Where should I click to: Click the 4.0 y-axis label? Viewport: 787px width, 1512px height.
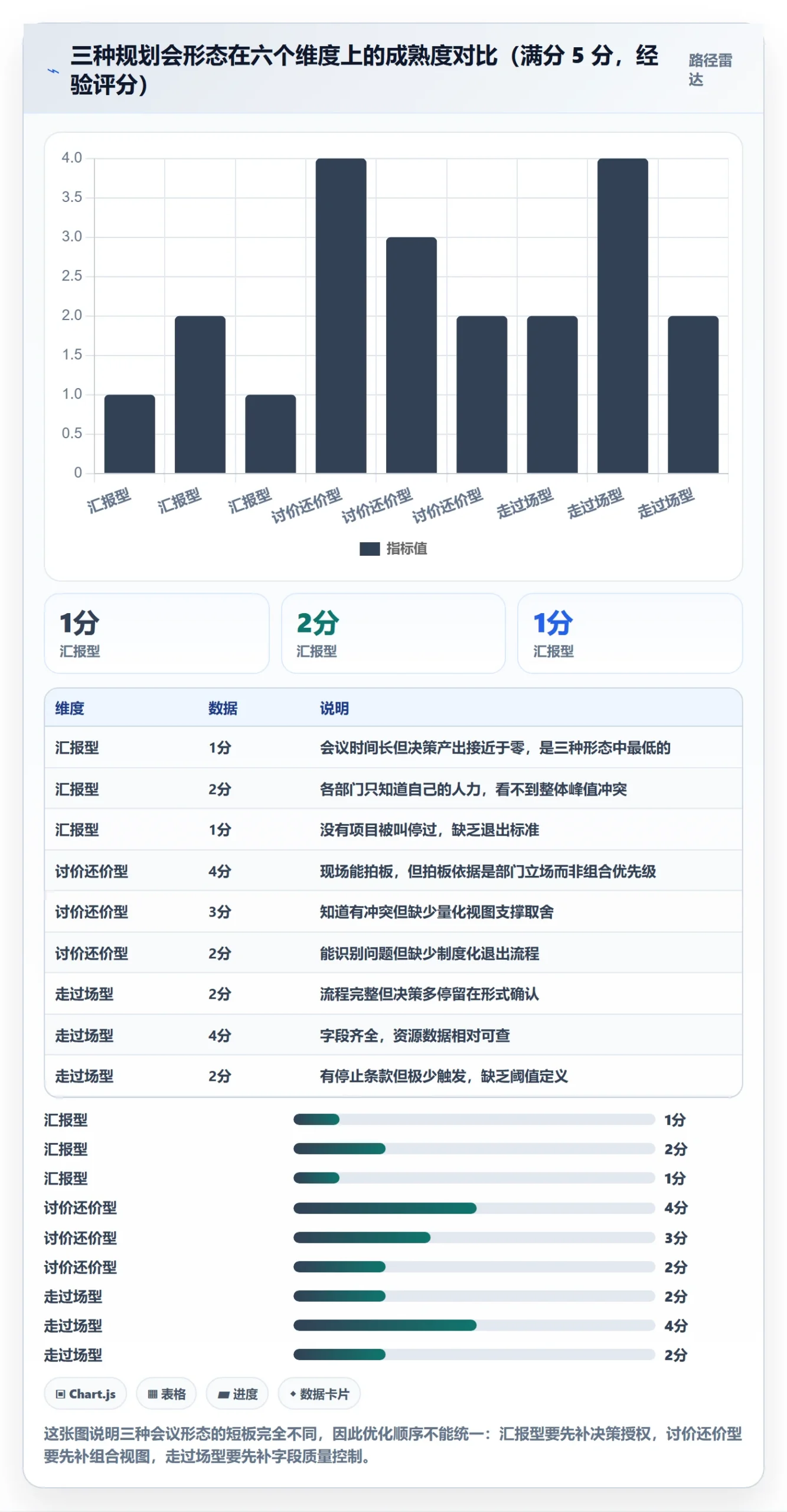click(71, 158)
